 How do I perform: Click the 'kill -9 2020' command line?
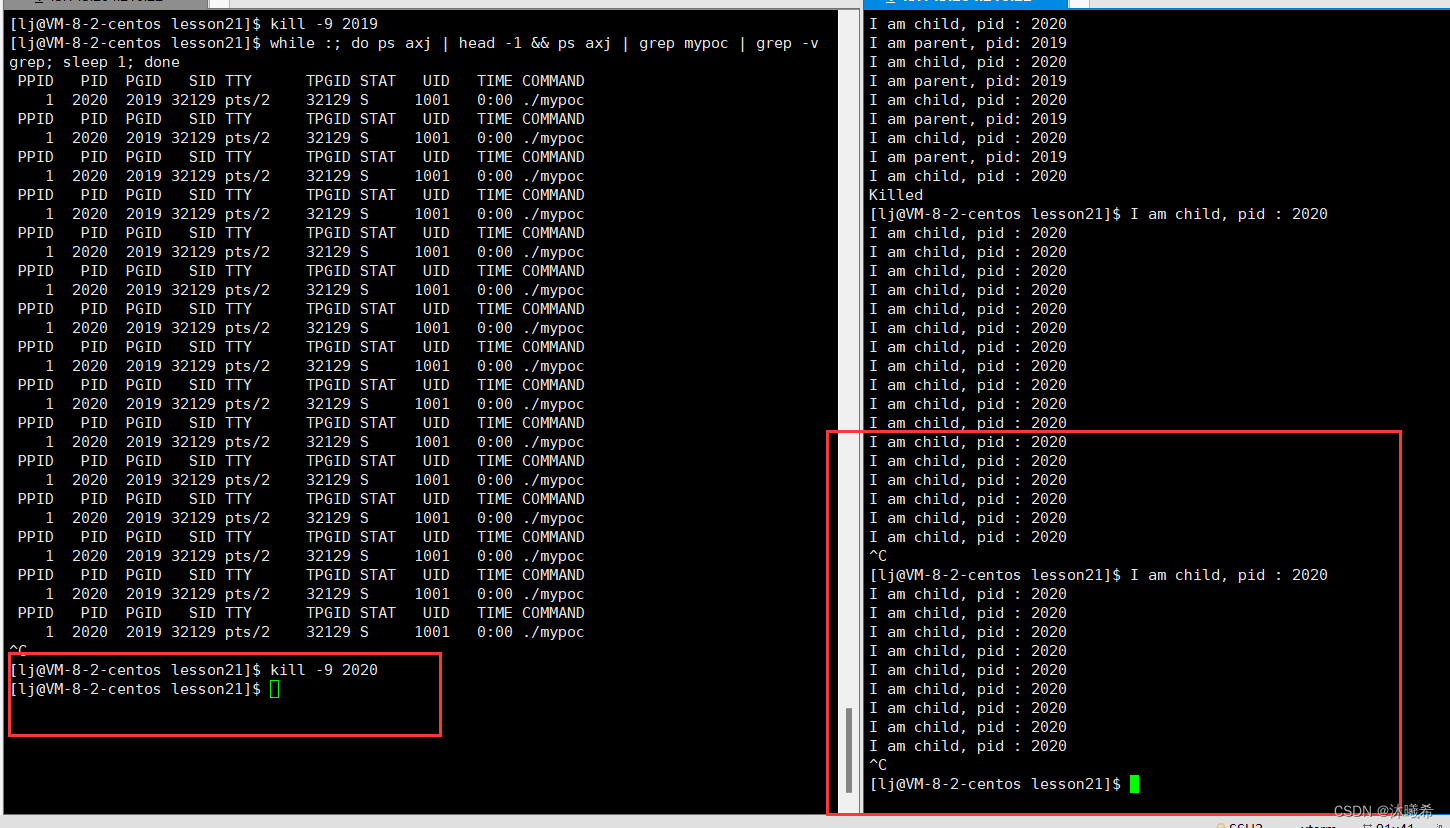pos(194,670)
